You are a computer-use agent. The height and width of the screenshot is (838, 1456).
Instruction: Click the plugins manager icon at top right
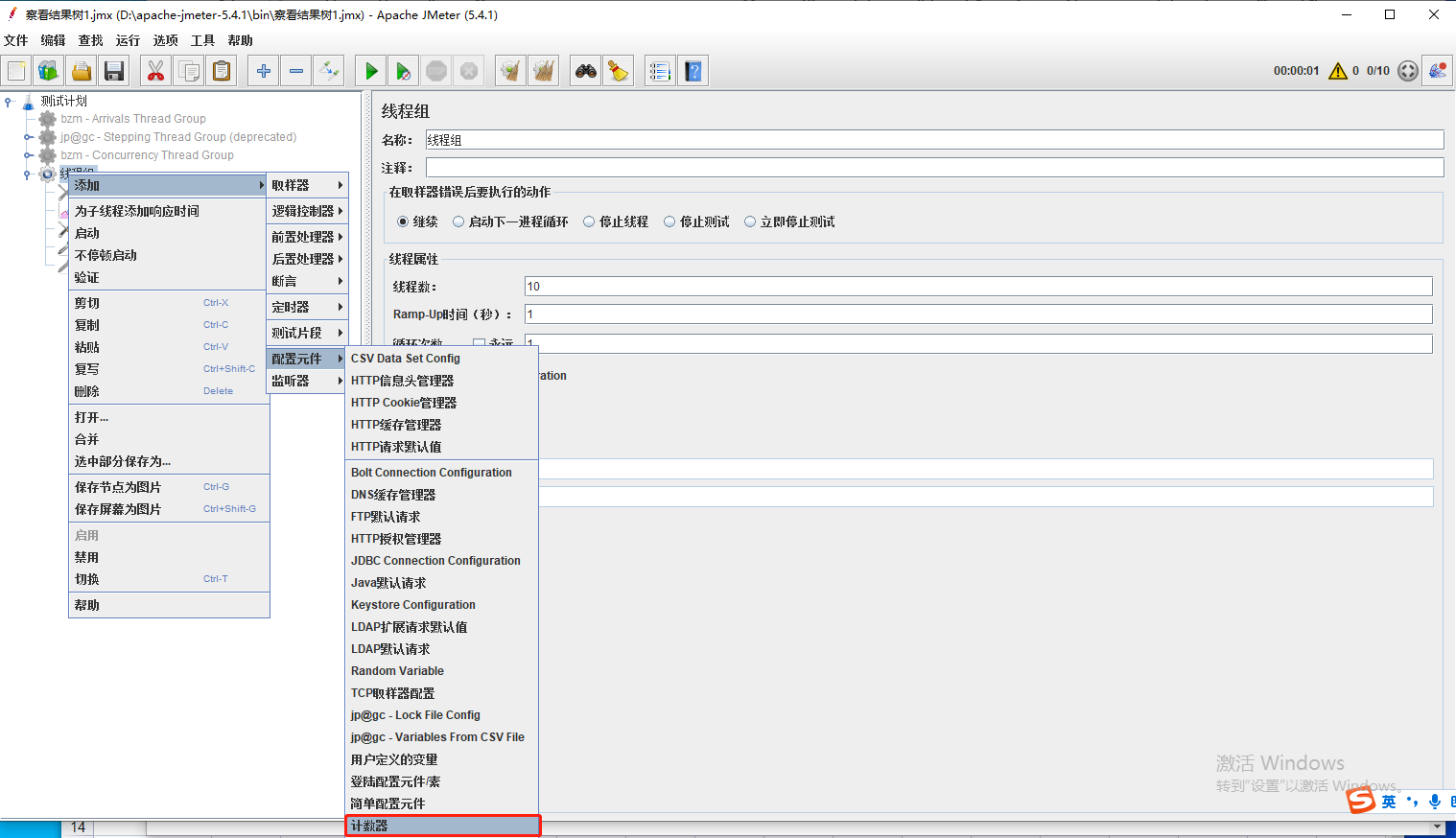tap(1438, 71)
